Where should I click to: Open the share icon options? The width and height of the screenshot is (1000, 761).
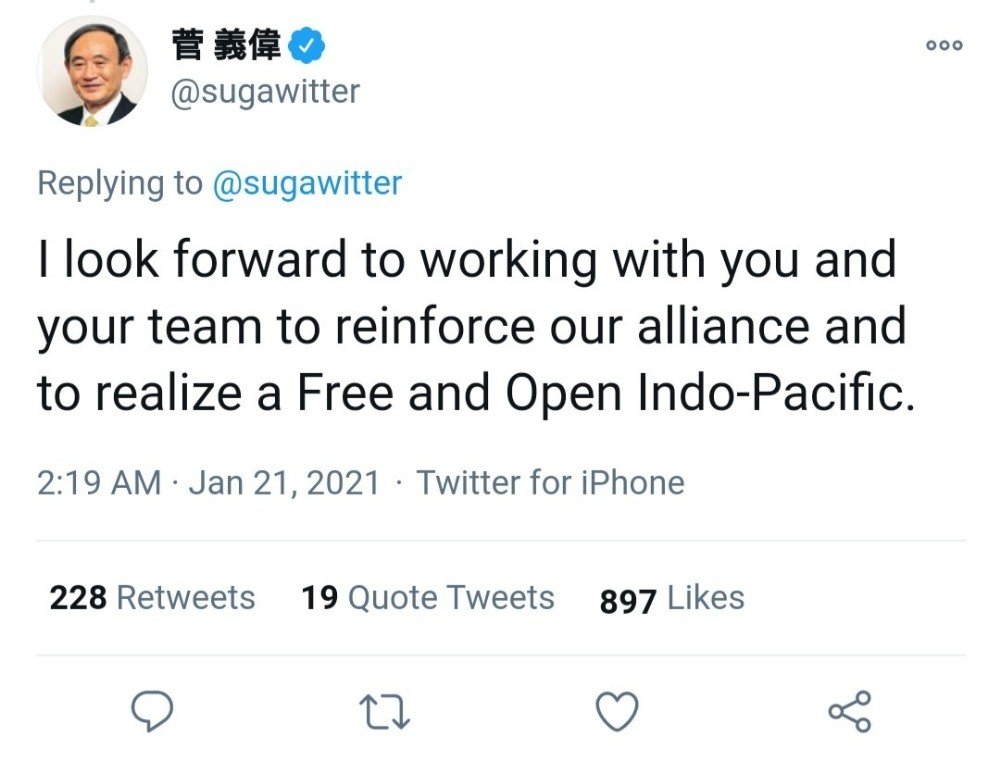(x=850, y=712)
